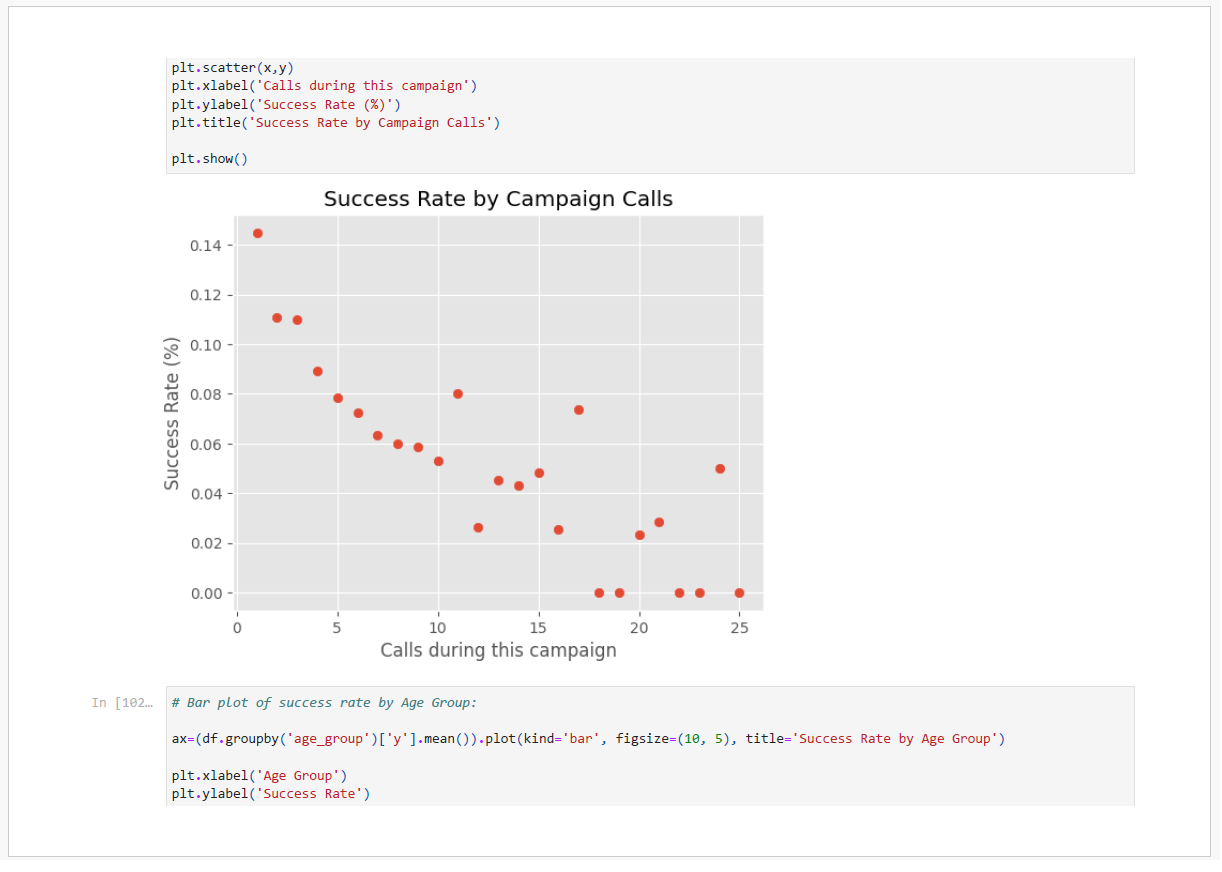1222x872 pixels.
Task: Click the plt.xlabel('Age Group') code line
Action: click(259, 776)
